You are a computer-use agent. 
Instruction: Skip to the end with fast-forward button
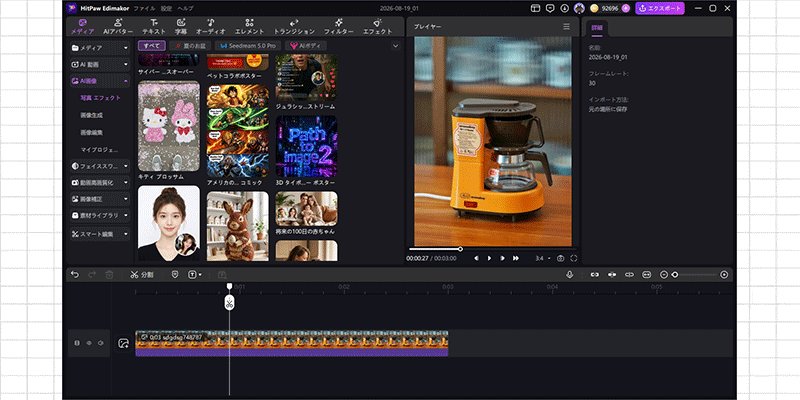pyautogui.click(x=516, y=258)
